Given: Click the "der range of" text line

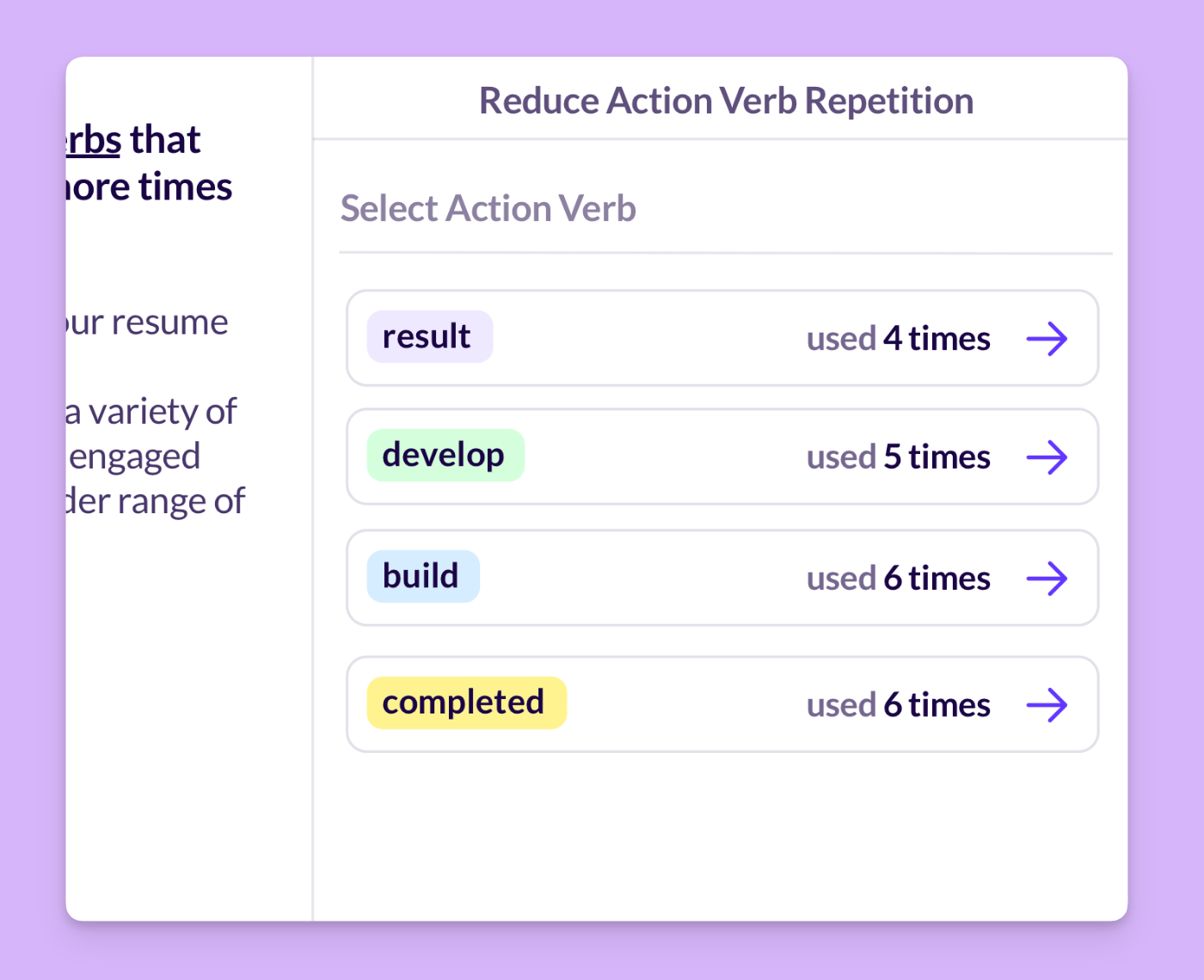Looking at the screenshot, I should click(x=157, y=501).
